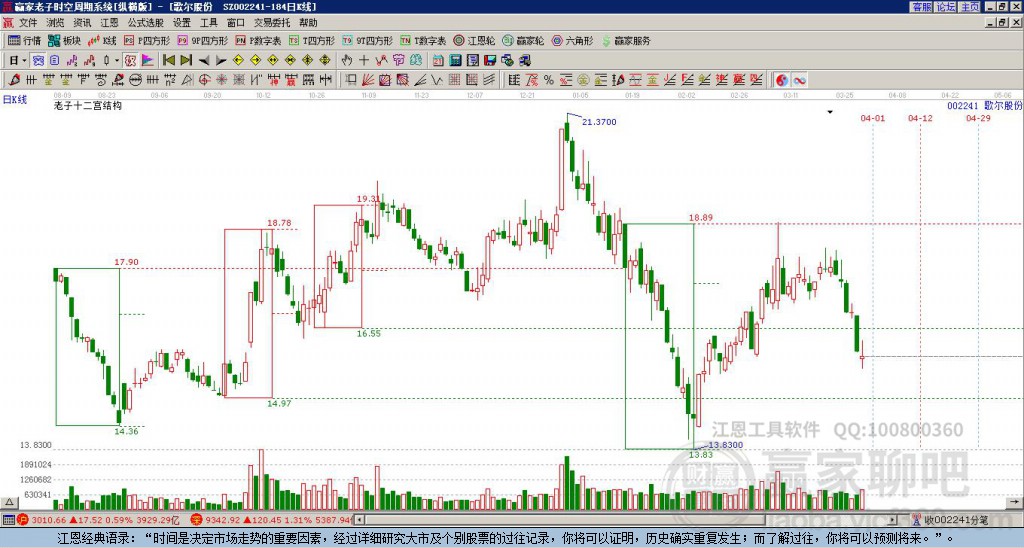
Task: Click the red floppy disk save icon
Action: [x=490, y=60]
